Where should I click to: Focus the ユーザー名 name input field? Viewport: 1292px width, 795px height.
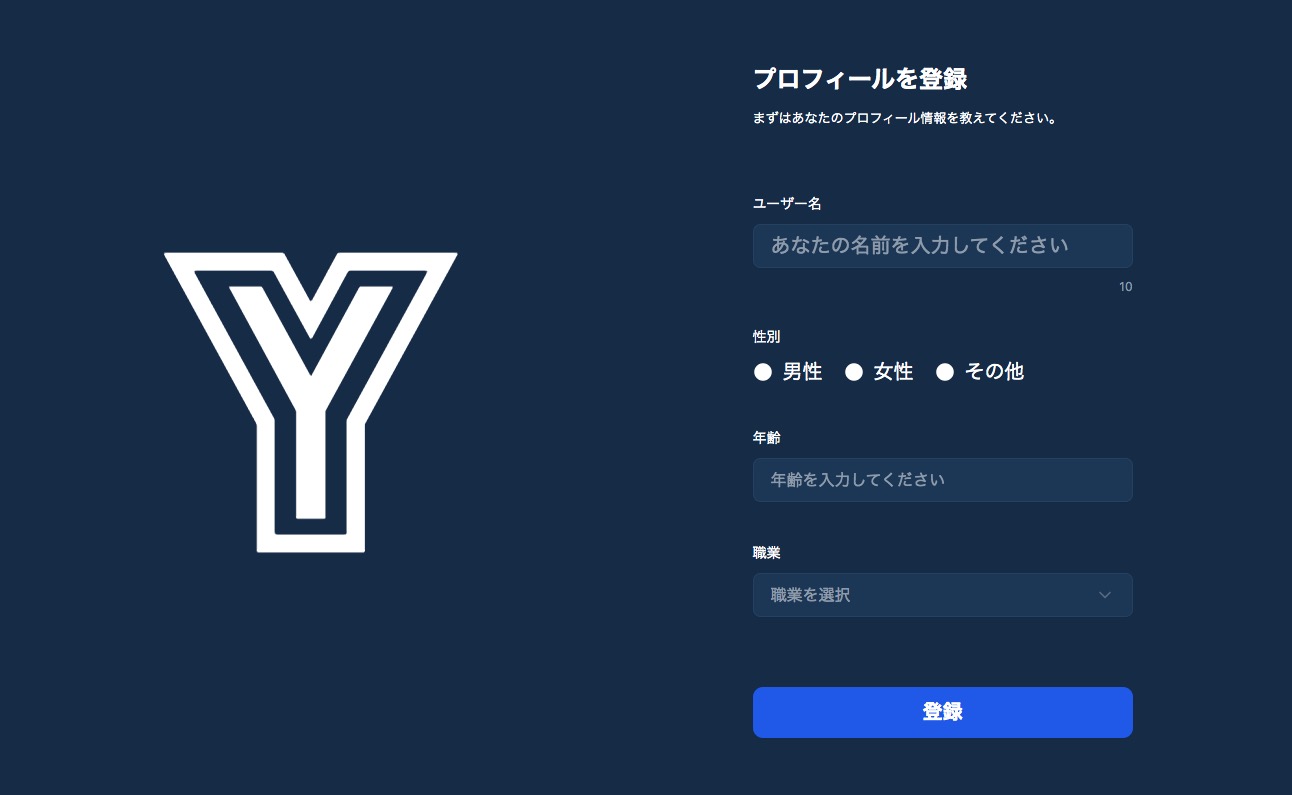point(942,246)
